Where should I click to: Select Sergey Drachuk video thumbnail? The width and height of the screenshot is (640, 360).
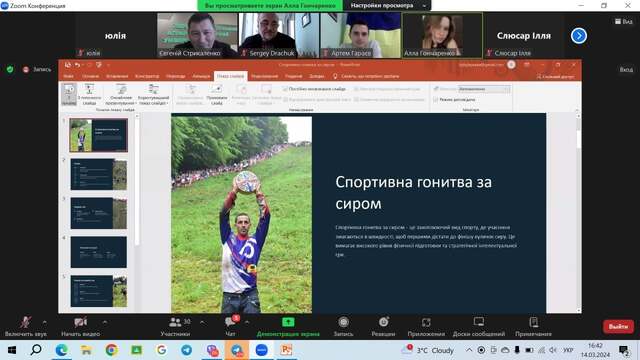[x=279, y=36]
